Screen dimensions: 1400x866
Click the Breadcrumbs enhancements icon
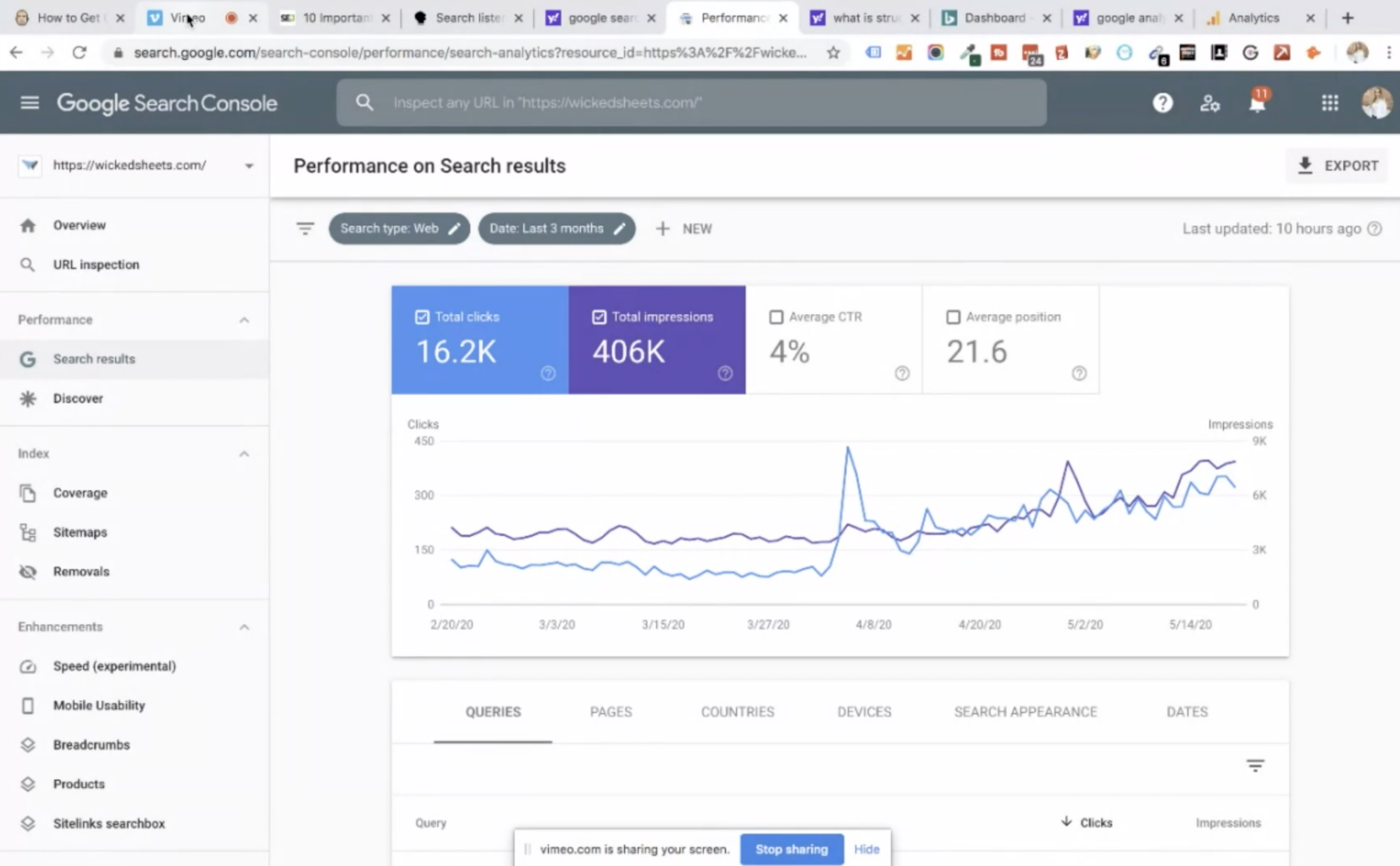tap(28, 744)
